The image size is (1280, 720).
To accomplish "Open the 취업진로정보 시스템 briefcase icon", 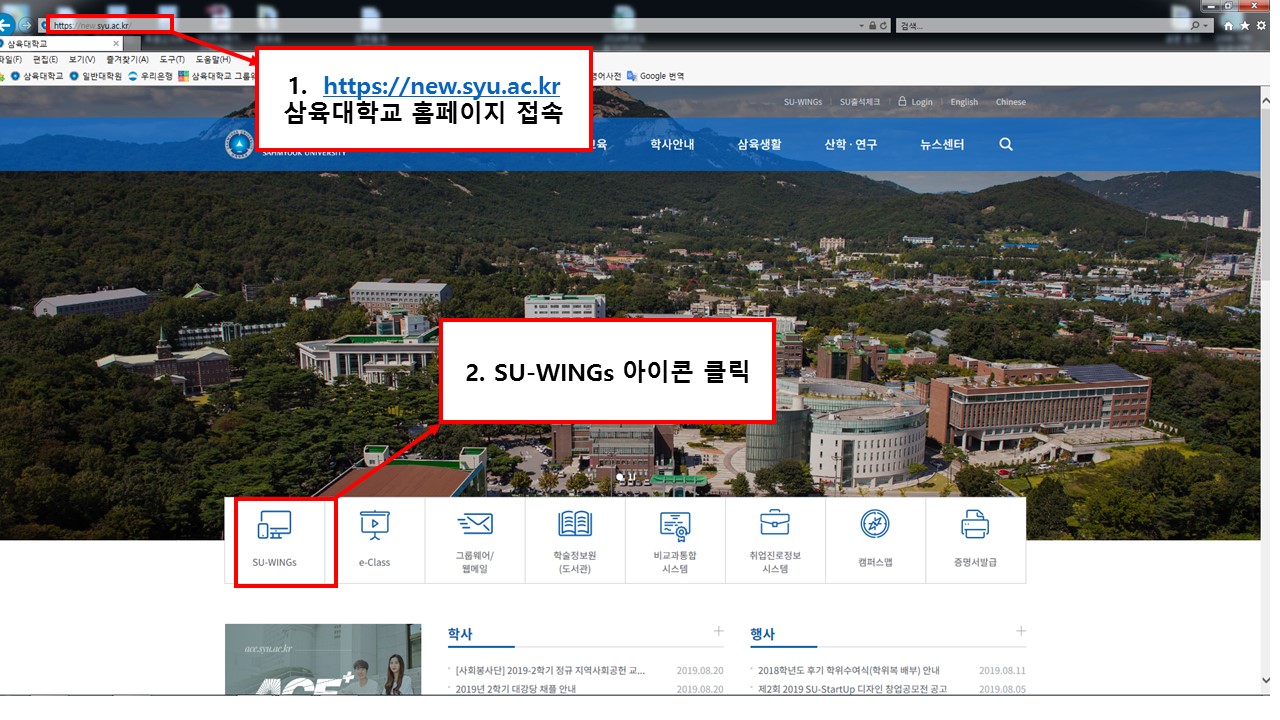I will pos(775,523).
